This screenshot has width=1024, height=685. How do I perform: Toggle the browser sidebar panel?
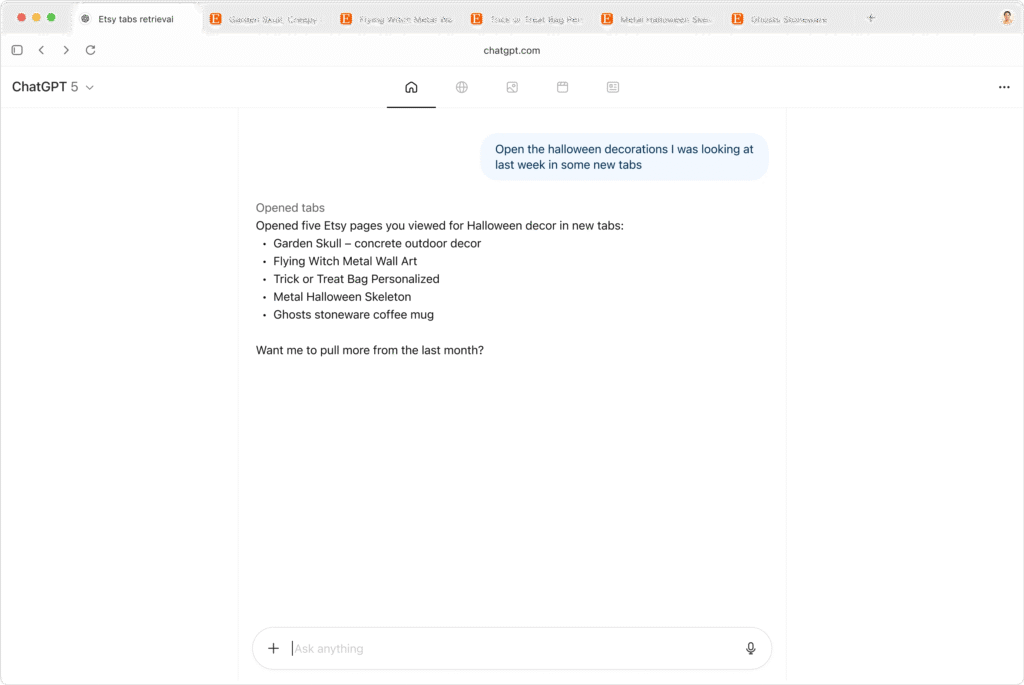pyautogui.click(x=17, y=50)
